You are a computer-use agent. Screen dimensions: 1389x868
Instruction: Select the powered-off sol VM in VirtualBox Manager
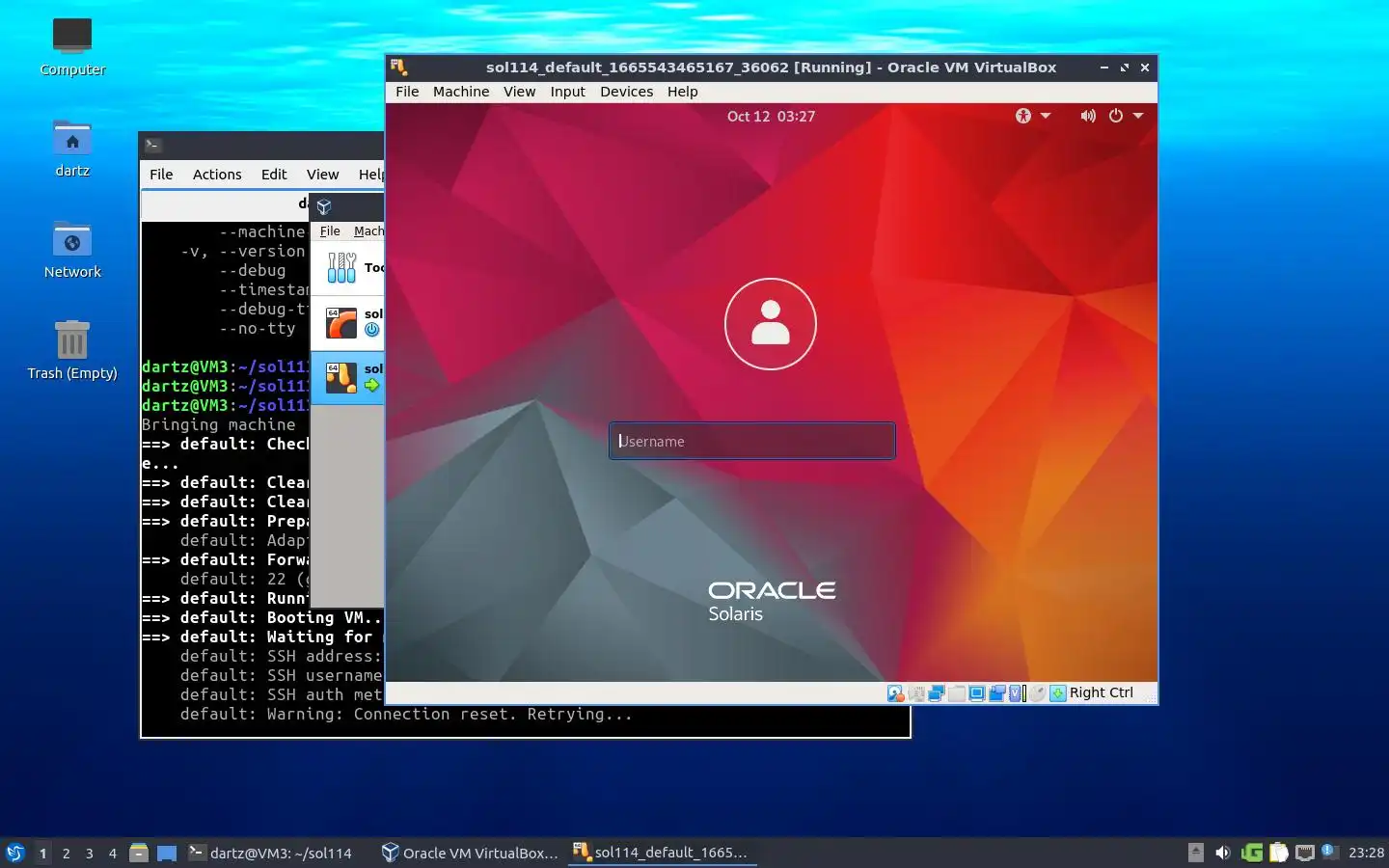click(348, 323)
